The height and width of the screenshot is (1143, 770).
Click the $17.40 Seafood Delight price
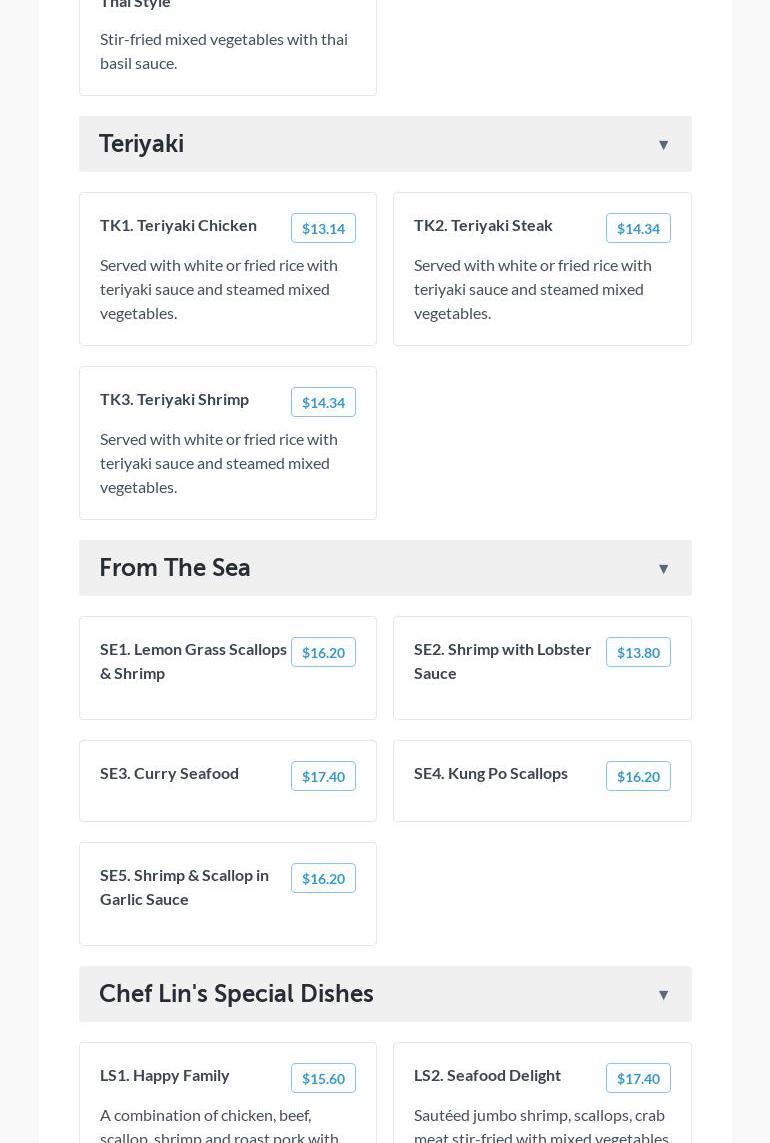(638, 1078)
